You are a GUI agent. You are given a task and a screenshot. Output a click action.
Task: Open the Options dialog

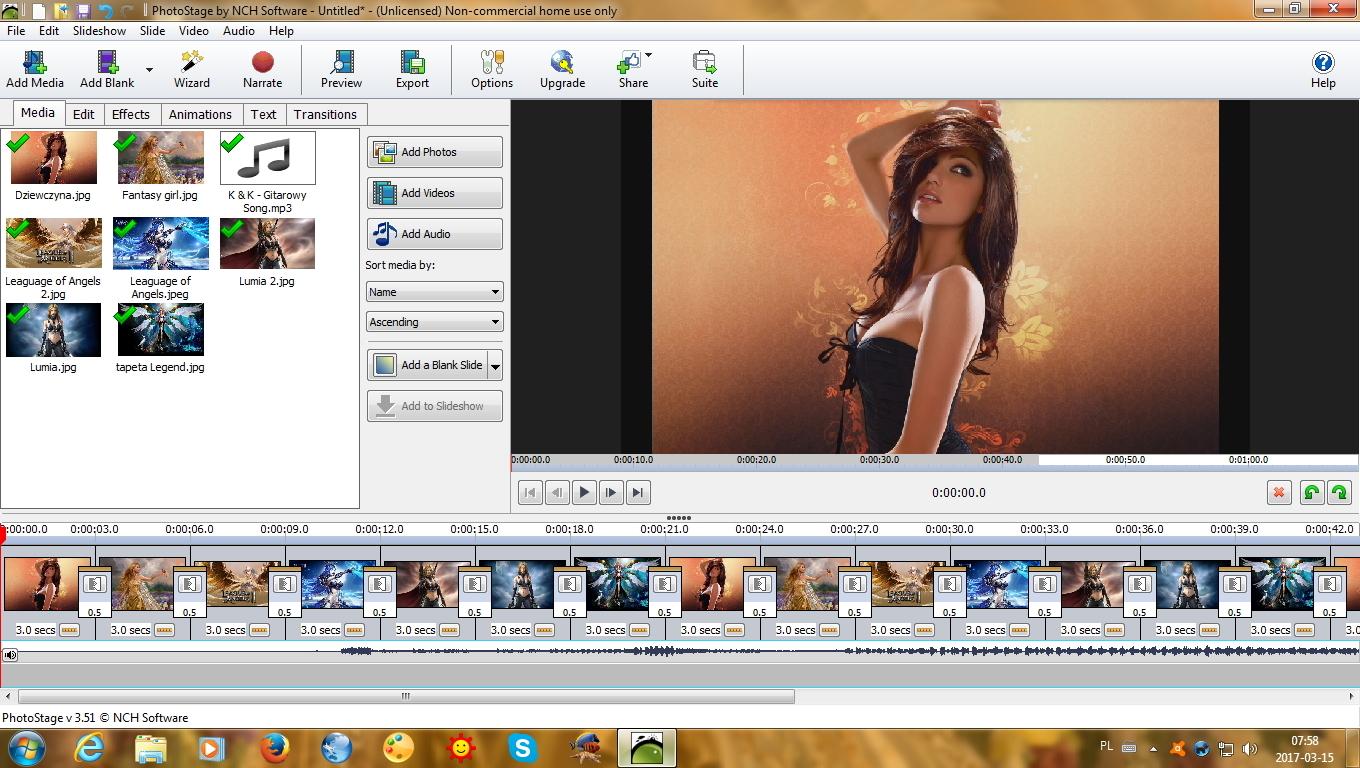coord(492,70)
